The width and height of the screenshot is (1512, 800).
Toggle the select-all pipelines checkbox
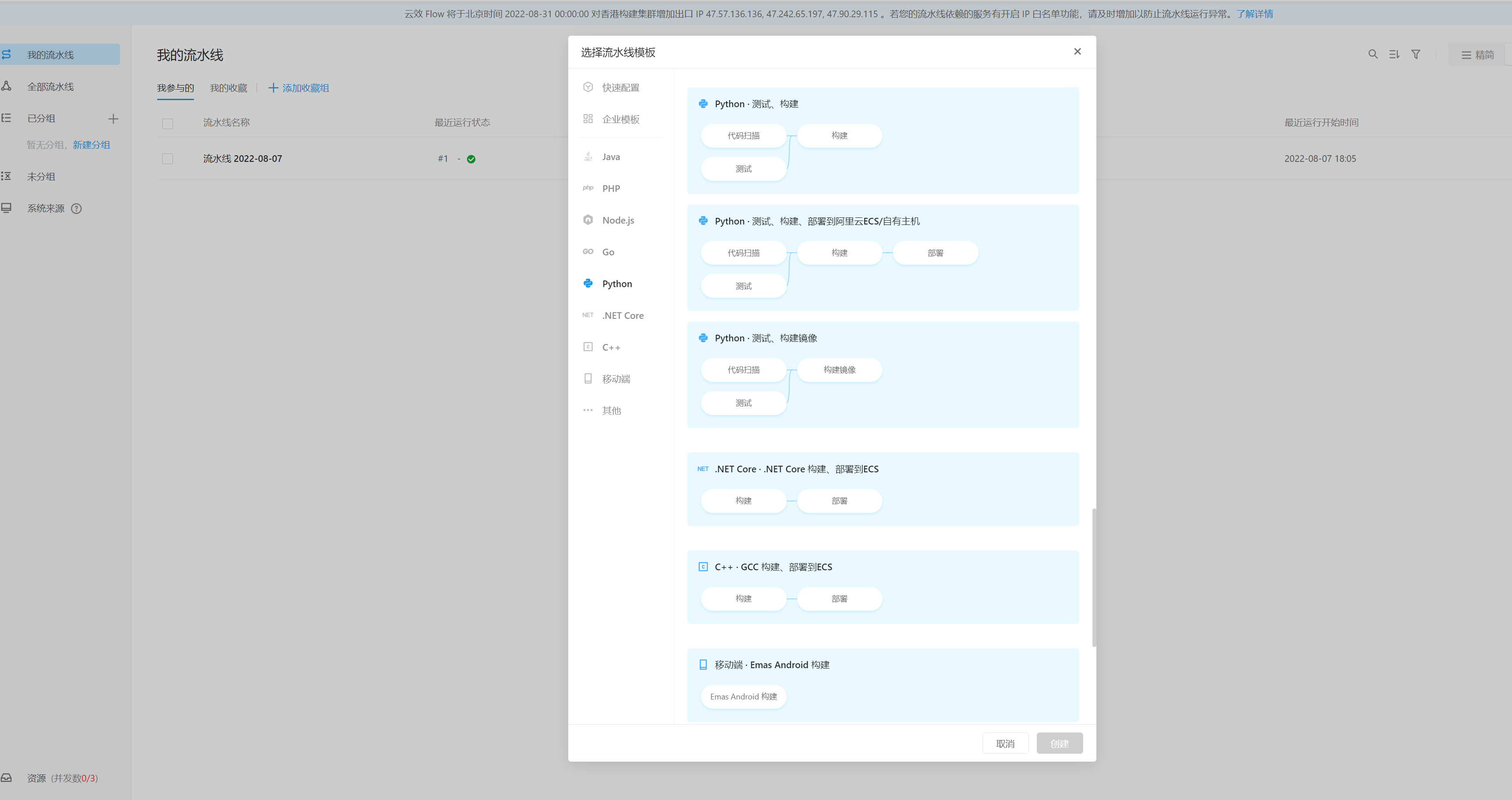[x=168, y=124]
